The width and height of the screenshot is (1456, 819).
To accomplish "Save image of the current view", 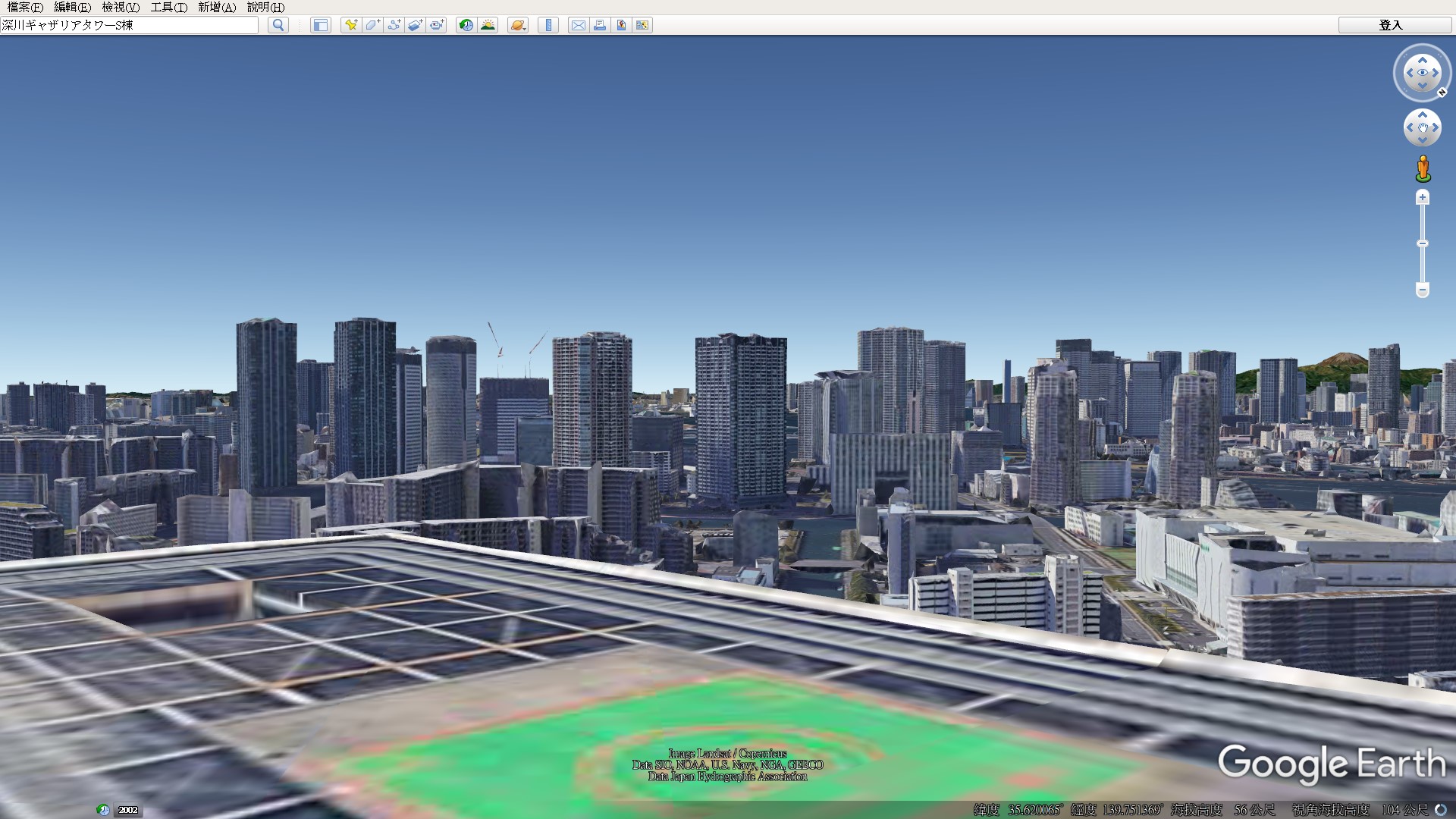I will pyautogui.click(x=621, y=25).
